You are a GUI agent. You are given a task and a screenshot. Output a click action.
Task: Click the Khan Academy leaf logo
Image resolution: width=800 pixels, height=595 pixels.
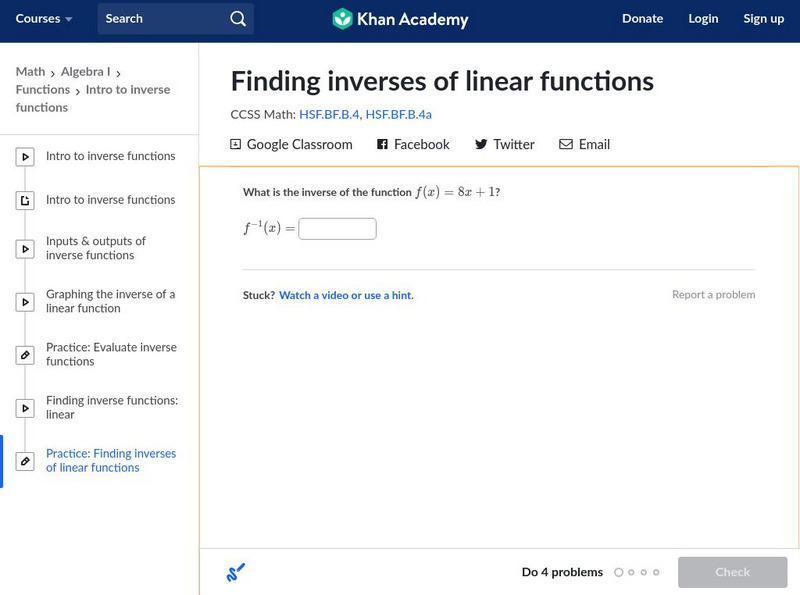pyautogui.click(x=342, y=19)
